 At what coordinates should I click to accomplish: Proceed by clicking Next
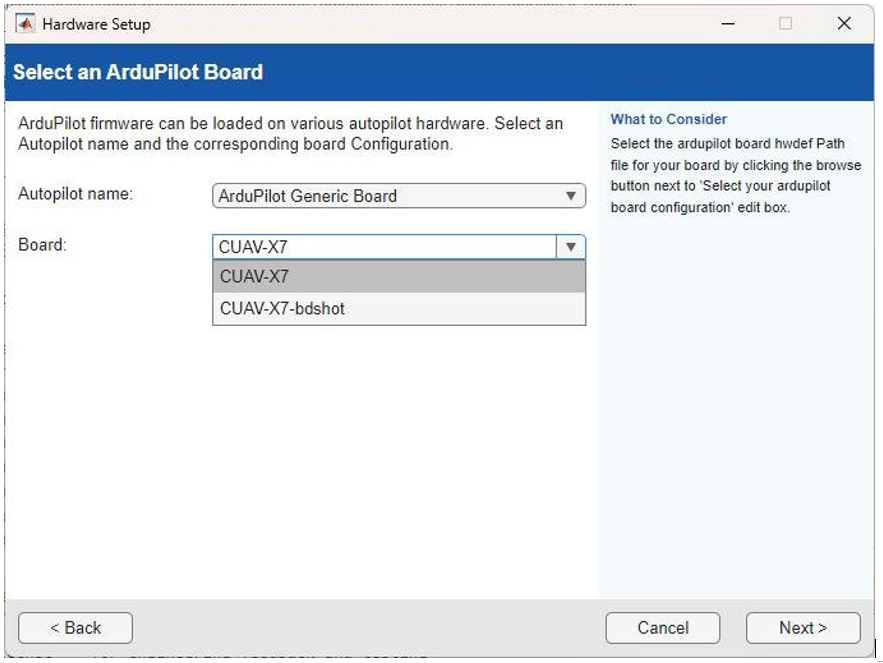point(803,628)
